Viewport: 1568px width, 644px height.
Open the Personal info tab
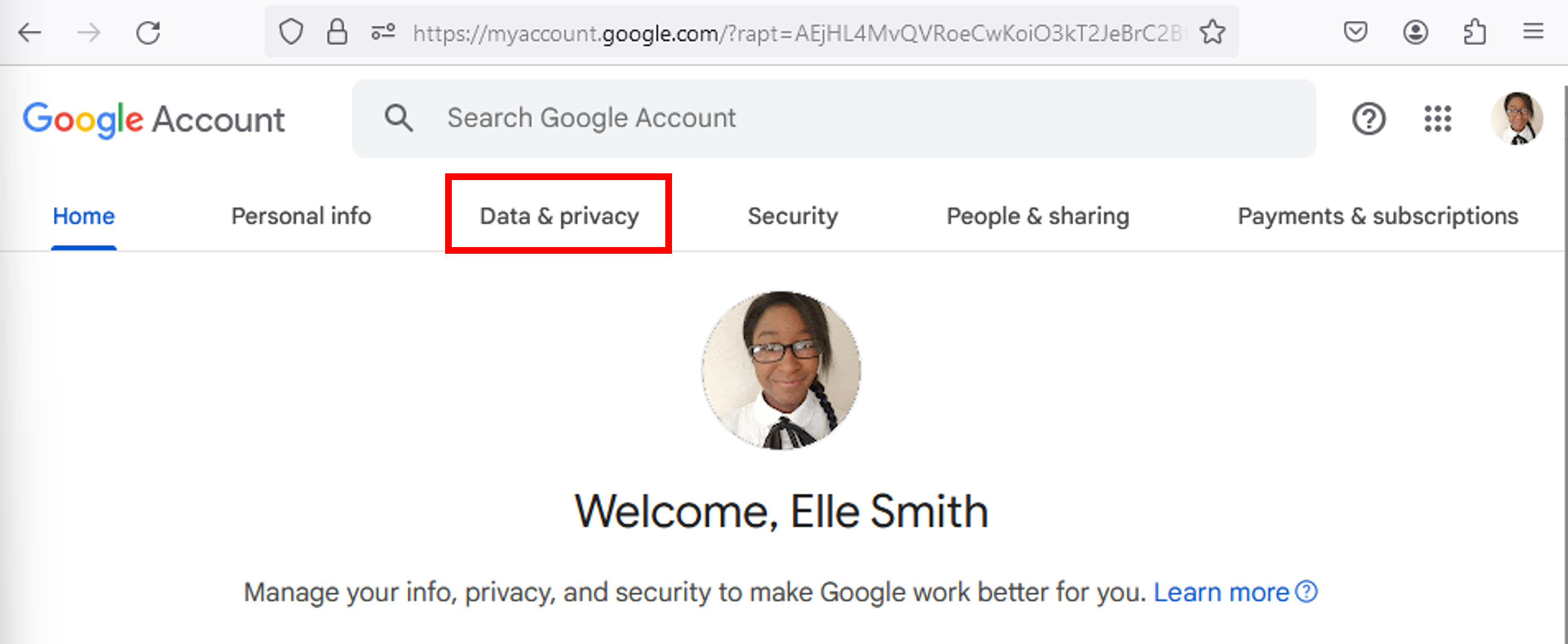coord(302,217)
